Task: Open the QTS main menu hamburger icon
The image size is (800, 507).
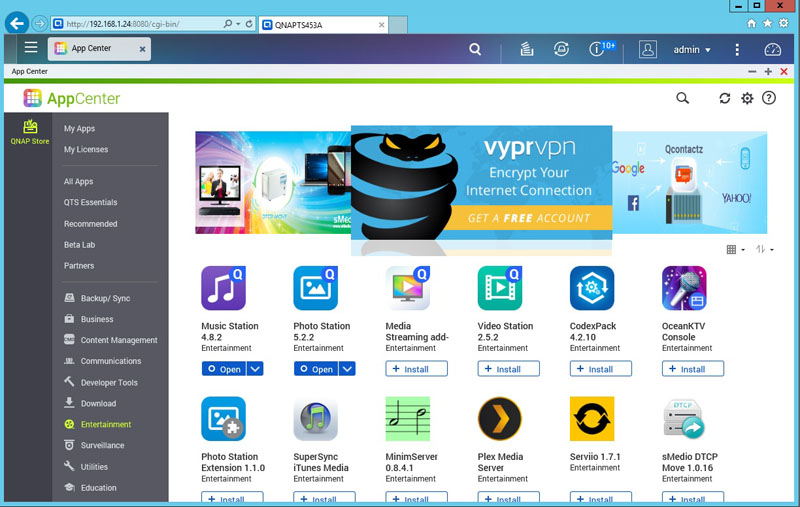Action: pos(31,47)
